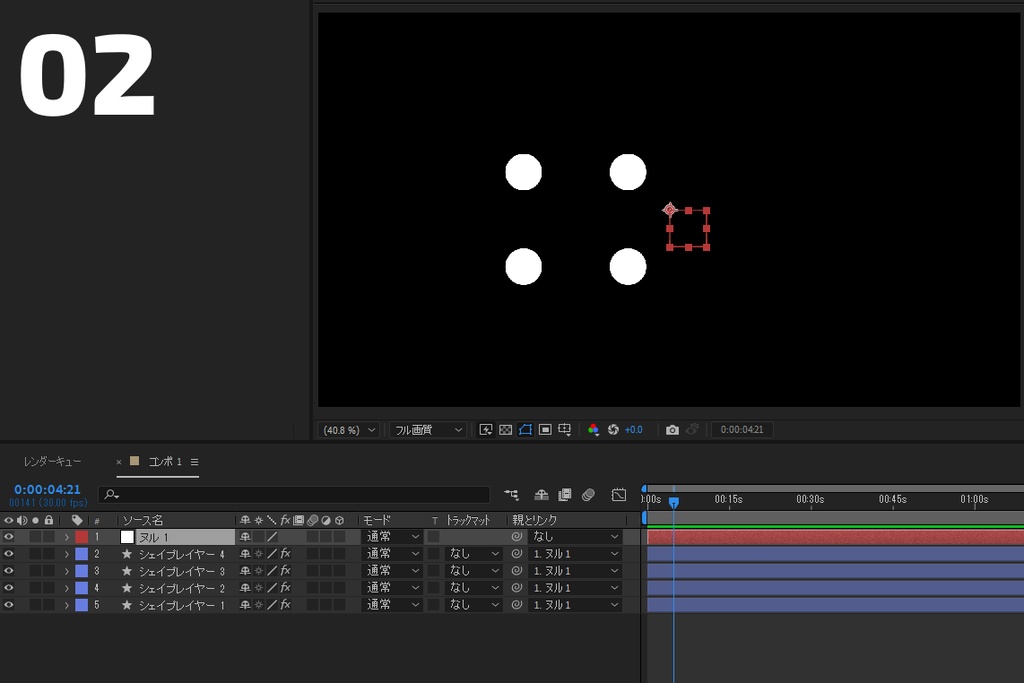Toggle mask and shape path visibility

tap(526, 429)
